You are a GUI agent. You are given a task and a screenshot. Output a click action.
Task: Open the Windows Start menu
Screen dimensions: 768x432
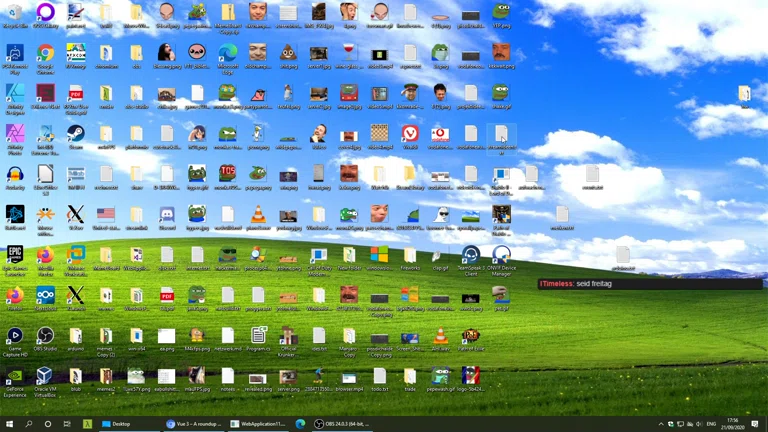9,424
